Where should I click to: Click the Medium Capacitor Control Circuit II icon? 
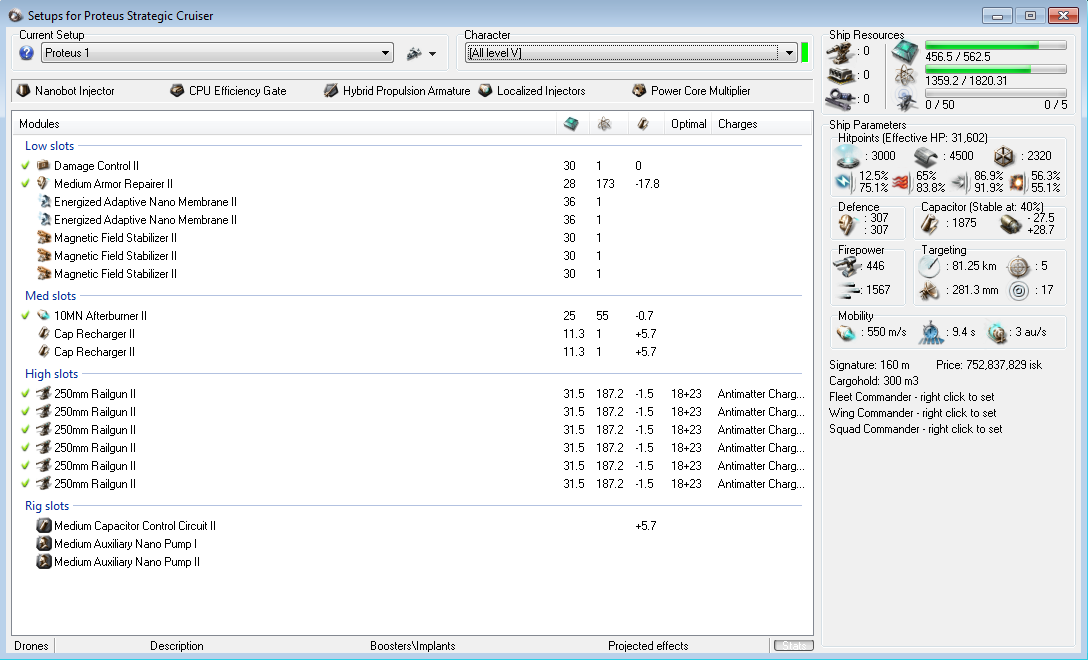(x=44, y=525)
